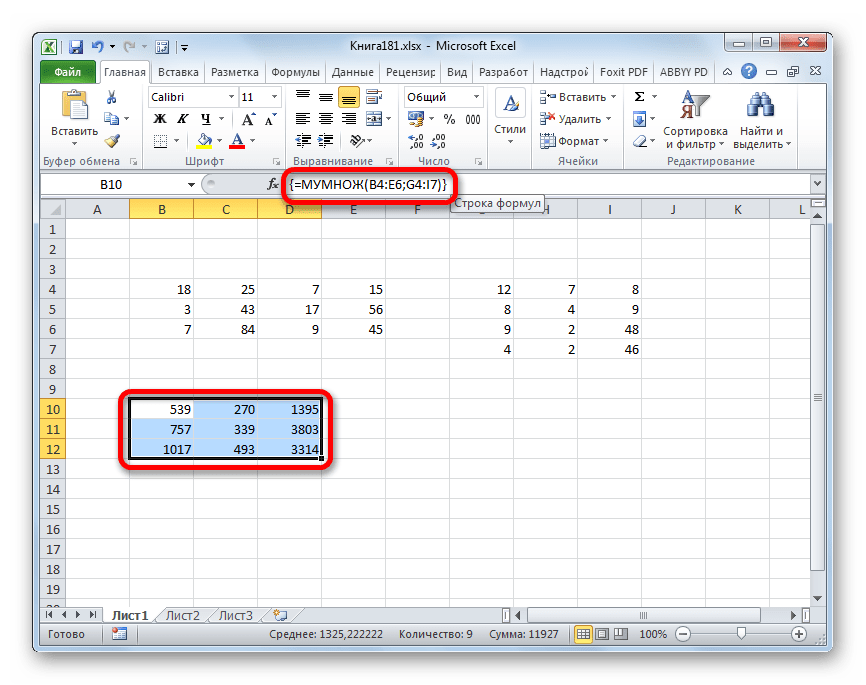Click the Файл button
This screenshot has width=866, height=685.
[x=68, y=72]
